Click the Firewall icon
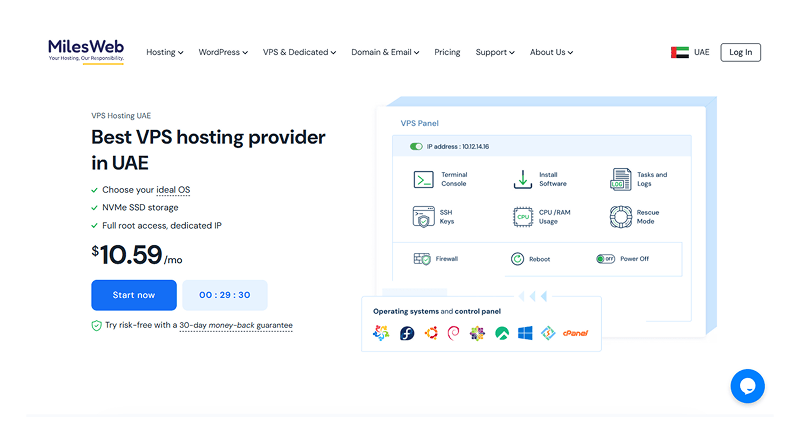The height and width of the screenshot is (445, 800). pyautogui.click(x=422, y=259)
